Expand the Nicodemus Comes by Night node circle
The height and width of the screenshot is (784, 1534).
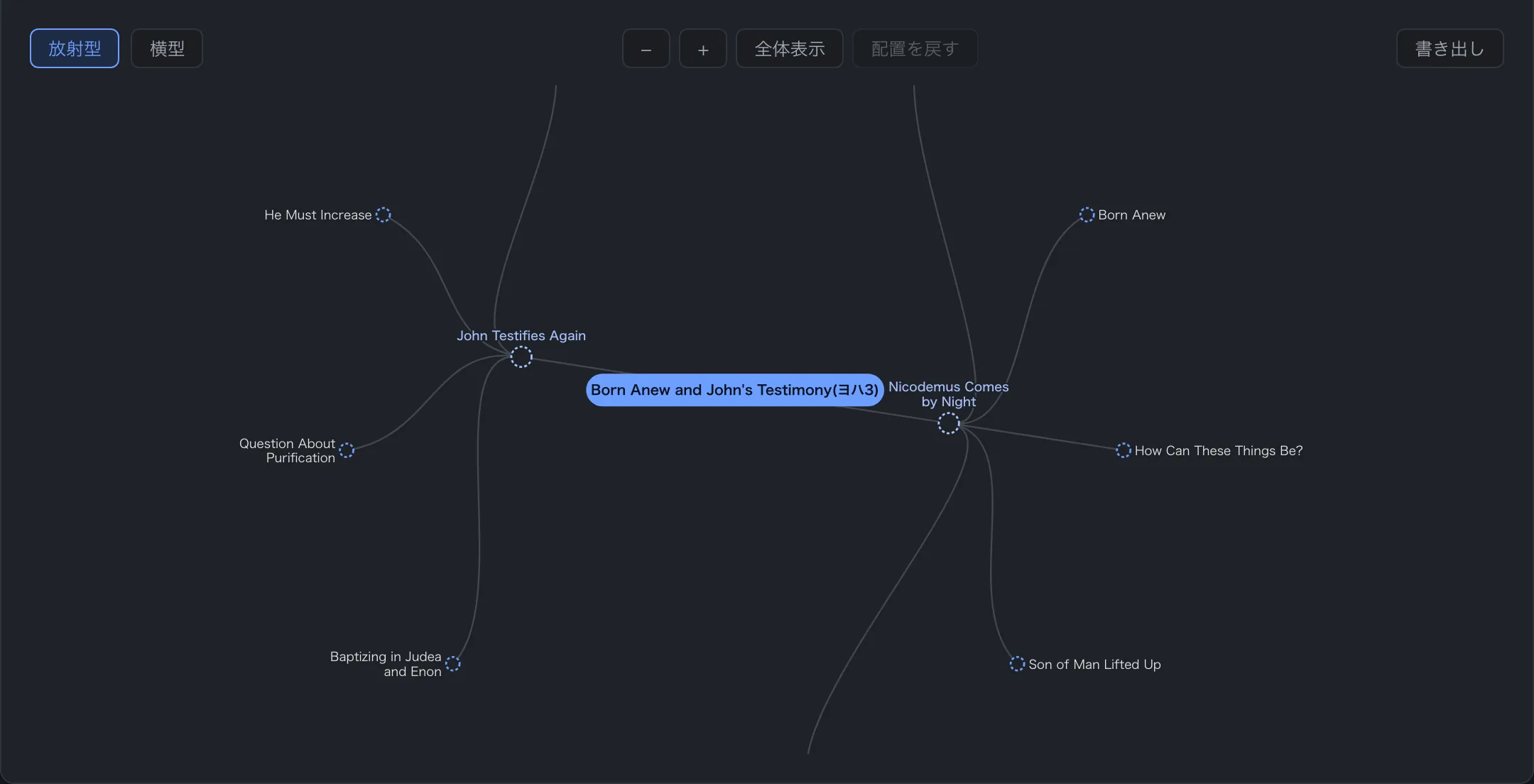tap(948, 423)
